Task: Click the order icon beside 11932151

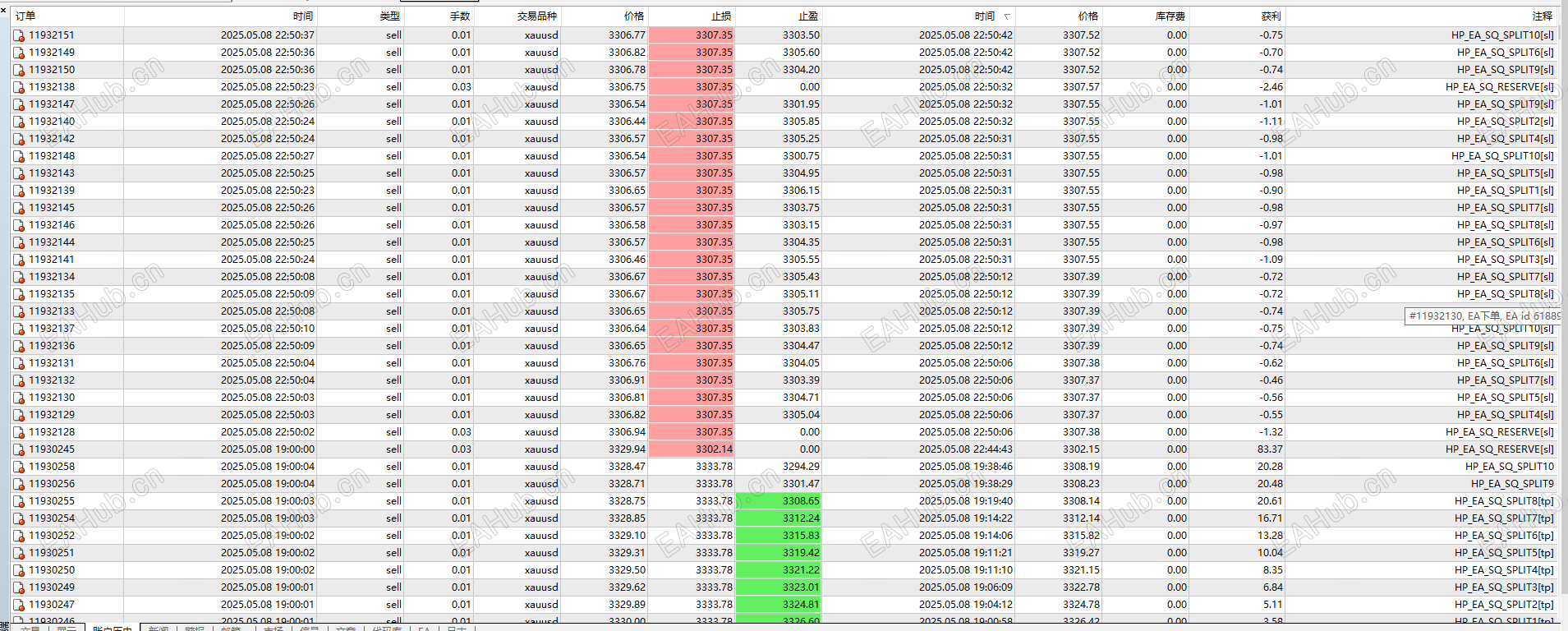Action: [x=19, y=35]
